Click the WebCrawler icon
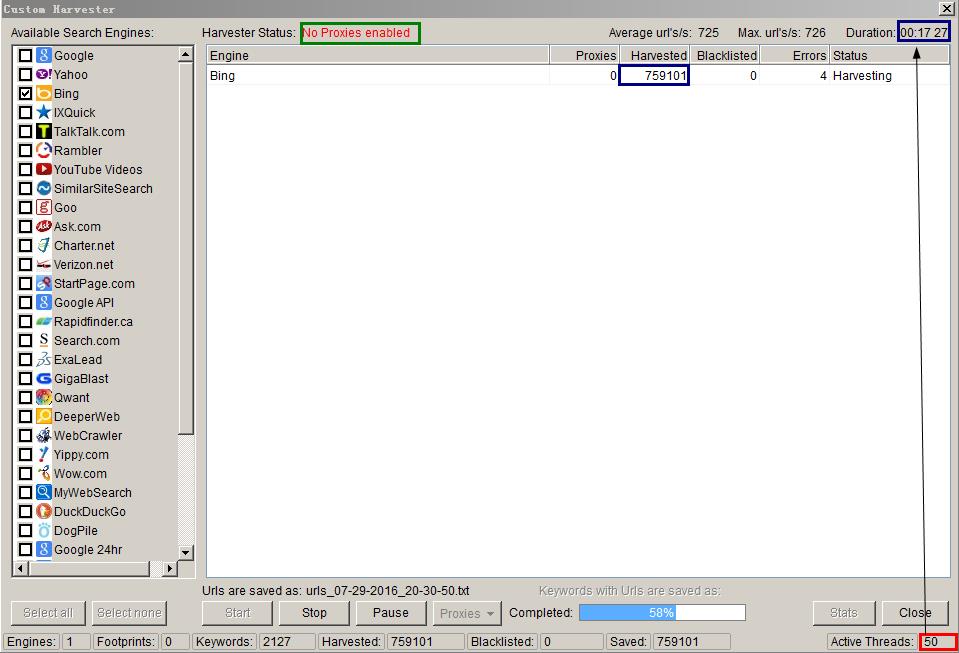The image size is (959, 653). click(43, 435)
